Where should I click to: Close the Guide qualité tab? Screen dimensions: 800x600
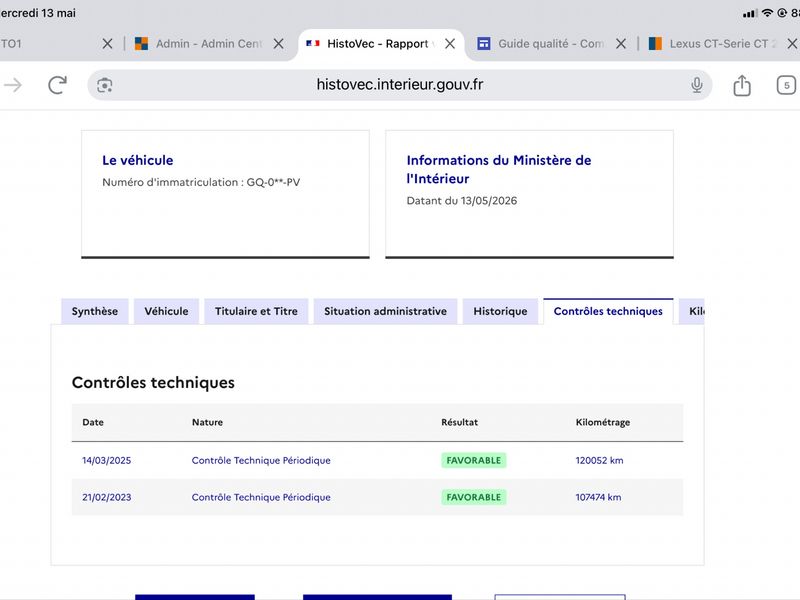620,44
